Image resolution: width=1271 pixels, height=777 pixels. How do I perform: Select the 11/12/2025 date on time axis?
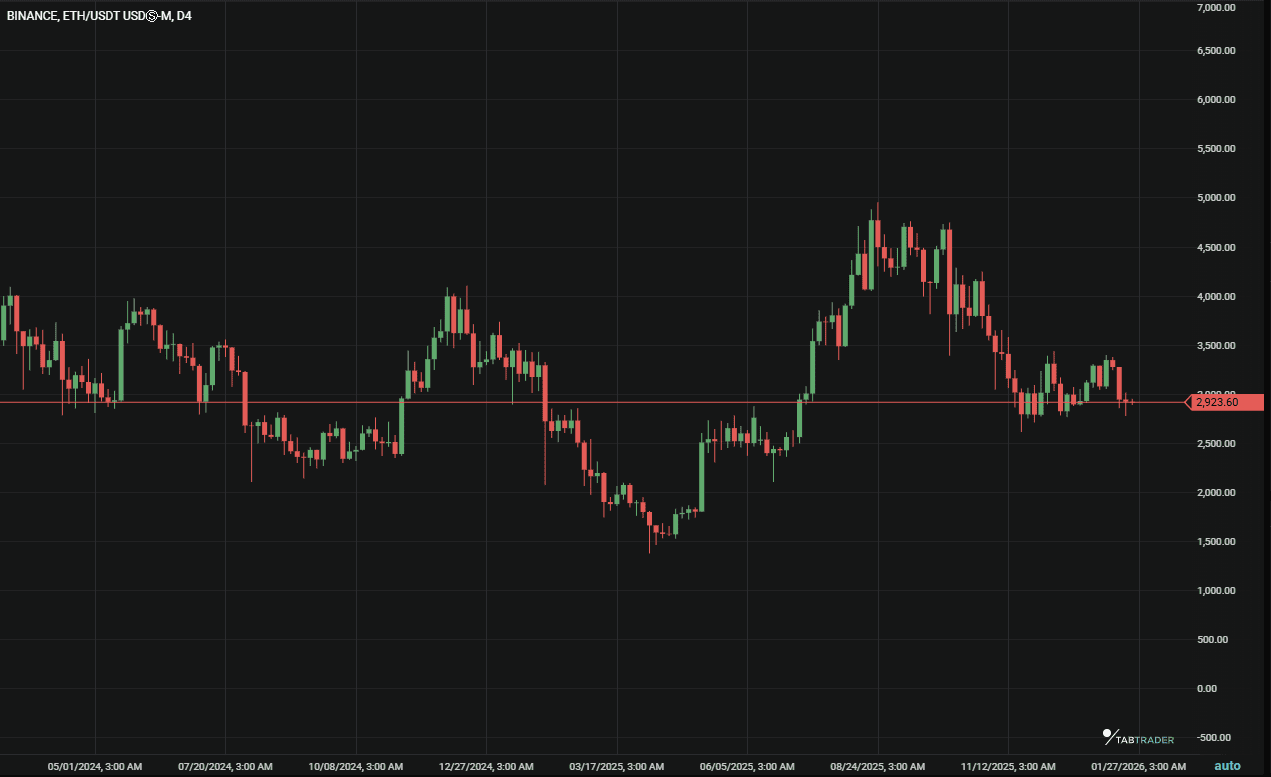1008,767
